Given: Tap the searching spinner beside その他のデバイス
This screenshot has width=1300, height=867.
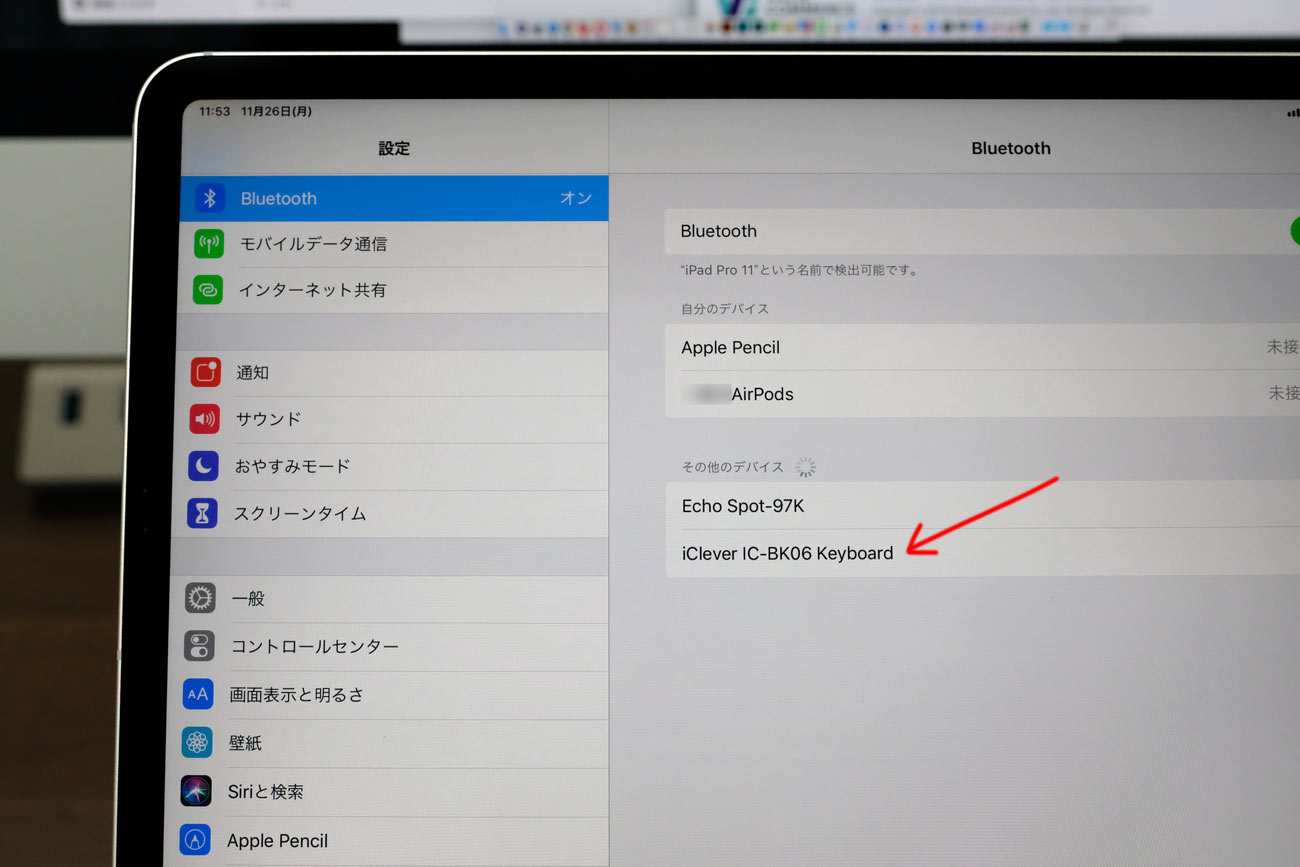Looking at the screenshot, I should coord(806,467).
